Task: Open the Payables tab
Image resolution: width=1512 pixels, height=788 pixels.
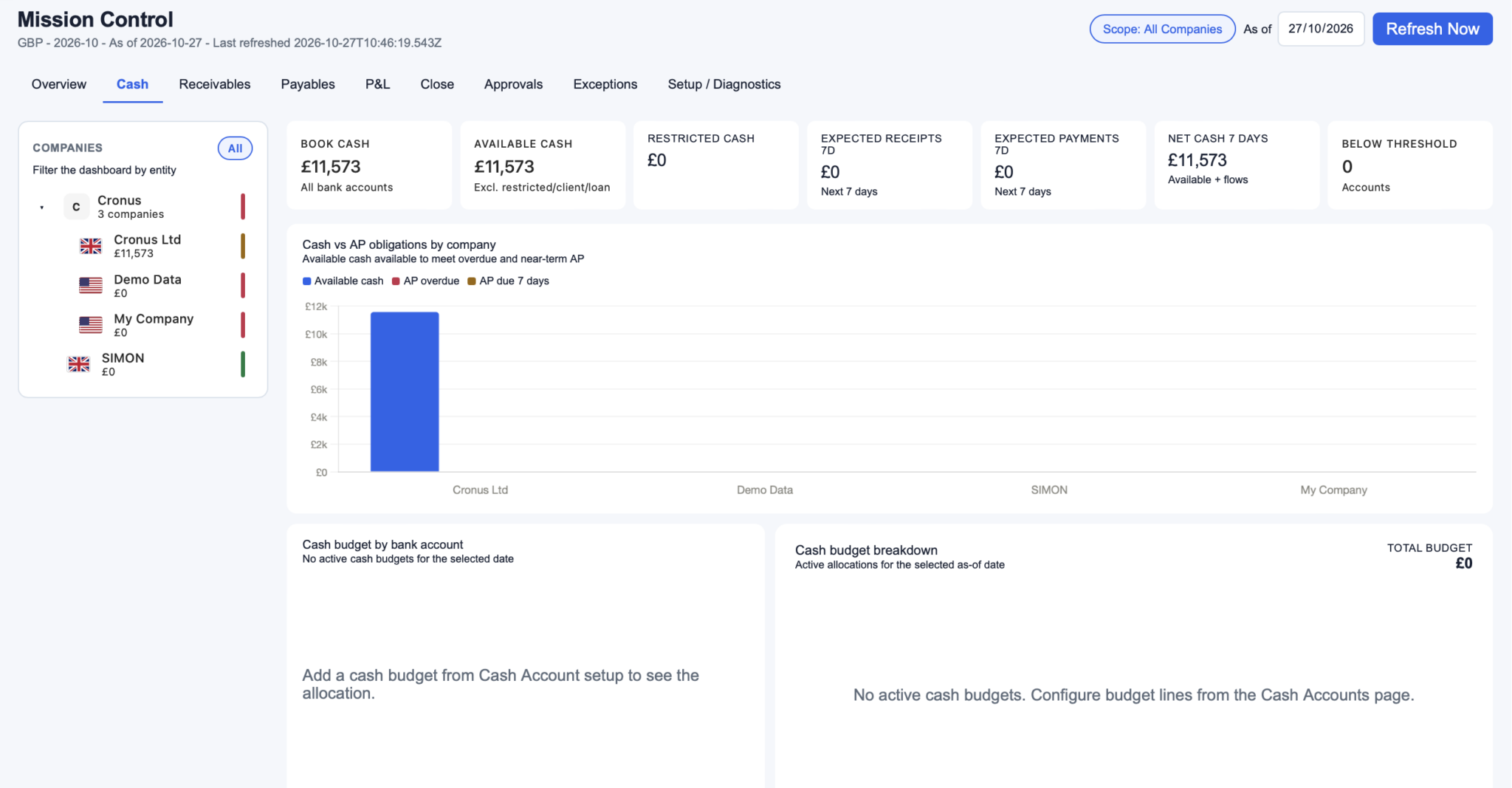Action: [x=308, y=84]
